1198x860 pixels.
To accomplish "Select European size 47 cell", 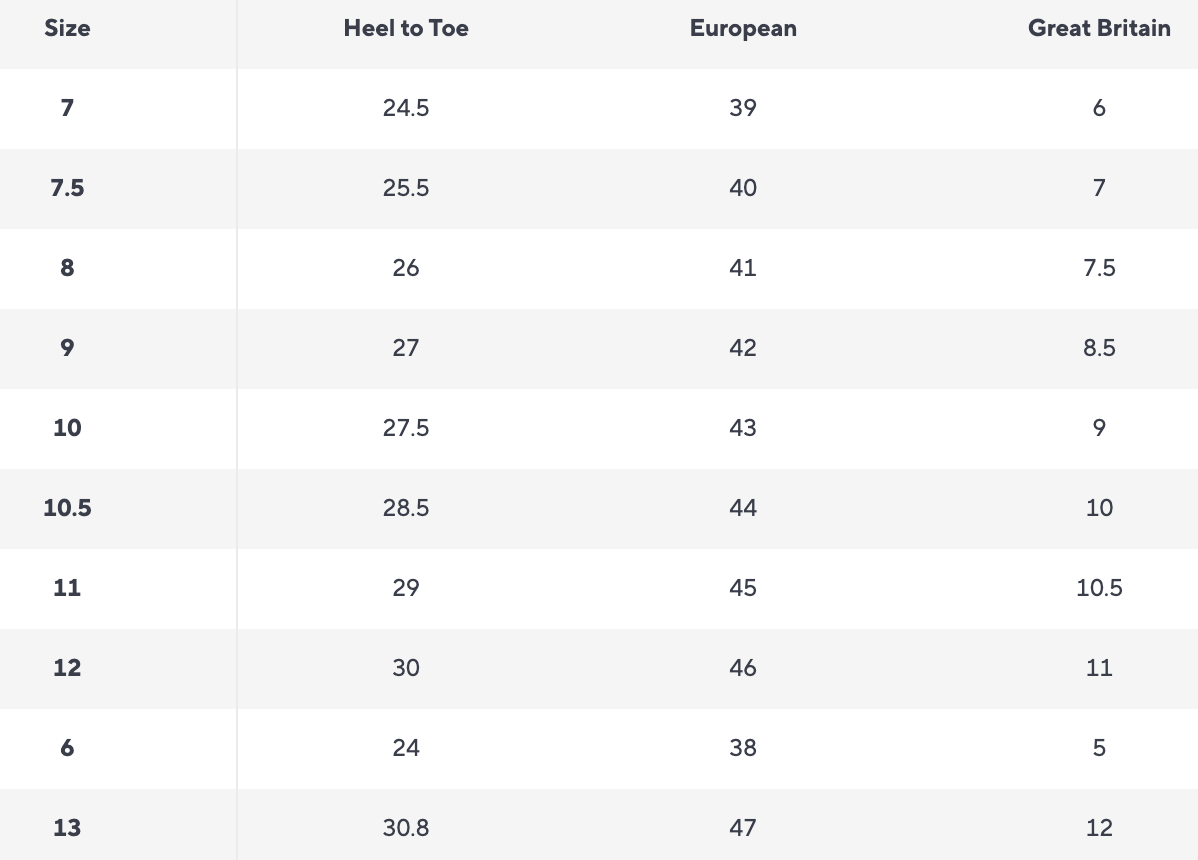I will pos(743,828).
